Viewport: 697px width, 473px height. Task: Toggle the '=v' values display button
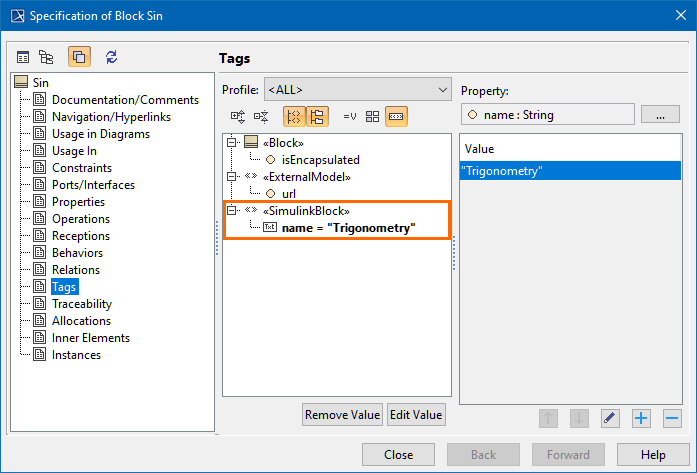pos(350,117)
